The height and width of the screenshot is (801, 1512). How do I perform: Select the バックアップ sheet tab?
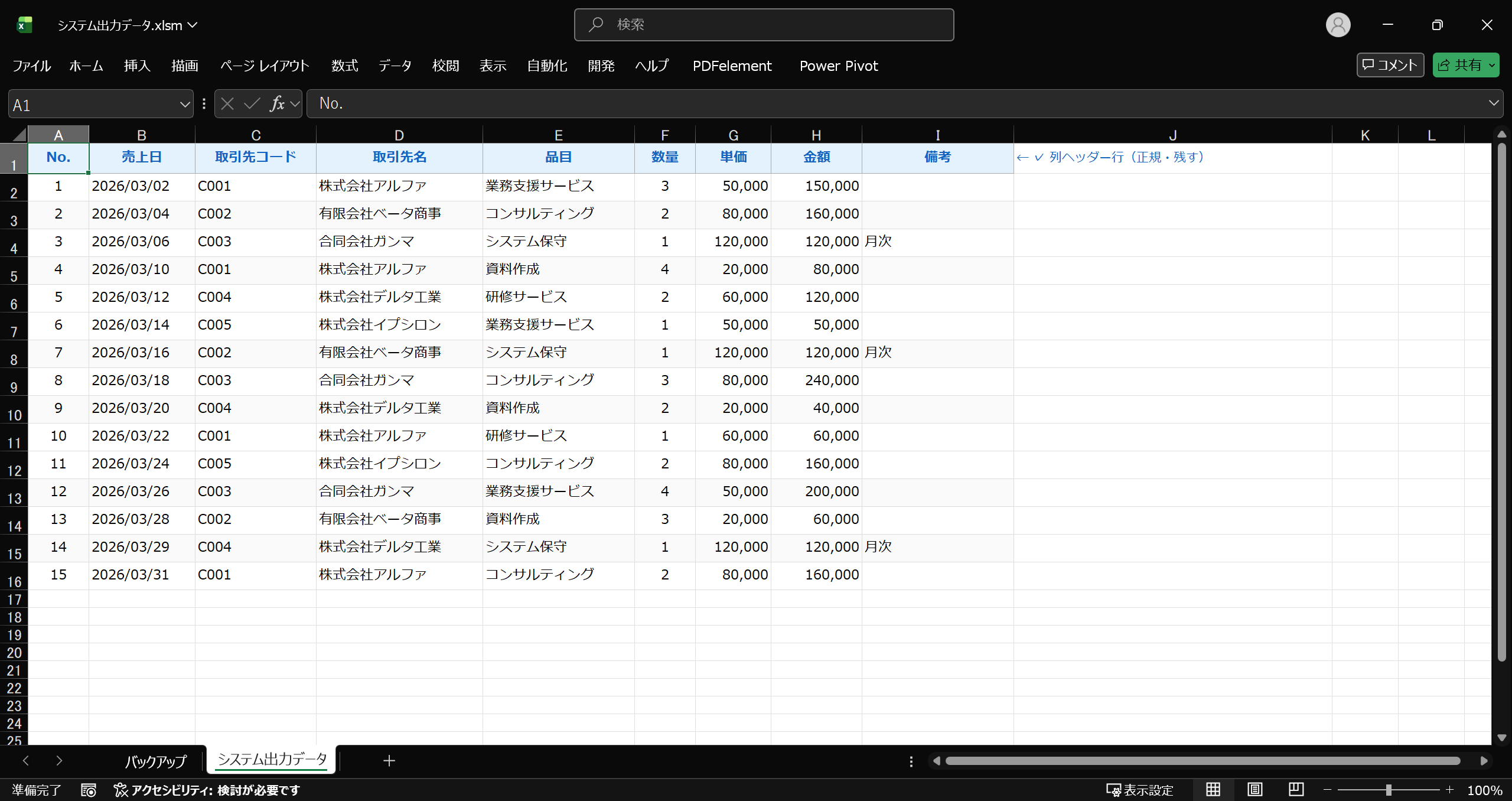[155, 761]
